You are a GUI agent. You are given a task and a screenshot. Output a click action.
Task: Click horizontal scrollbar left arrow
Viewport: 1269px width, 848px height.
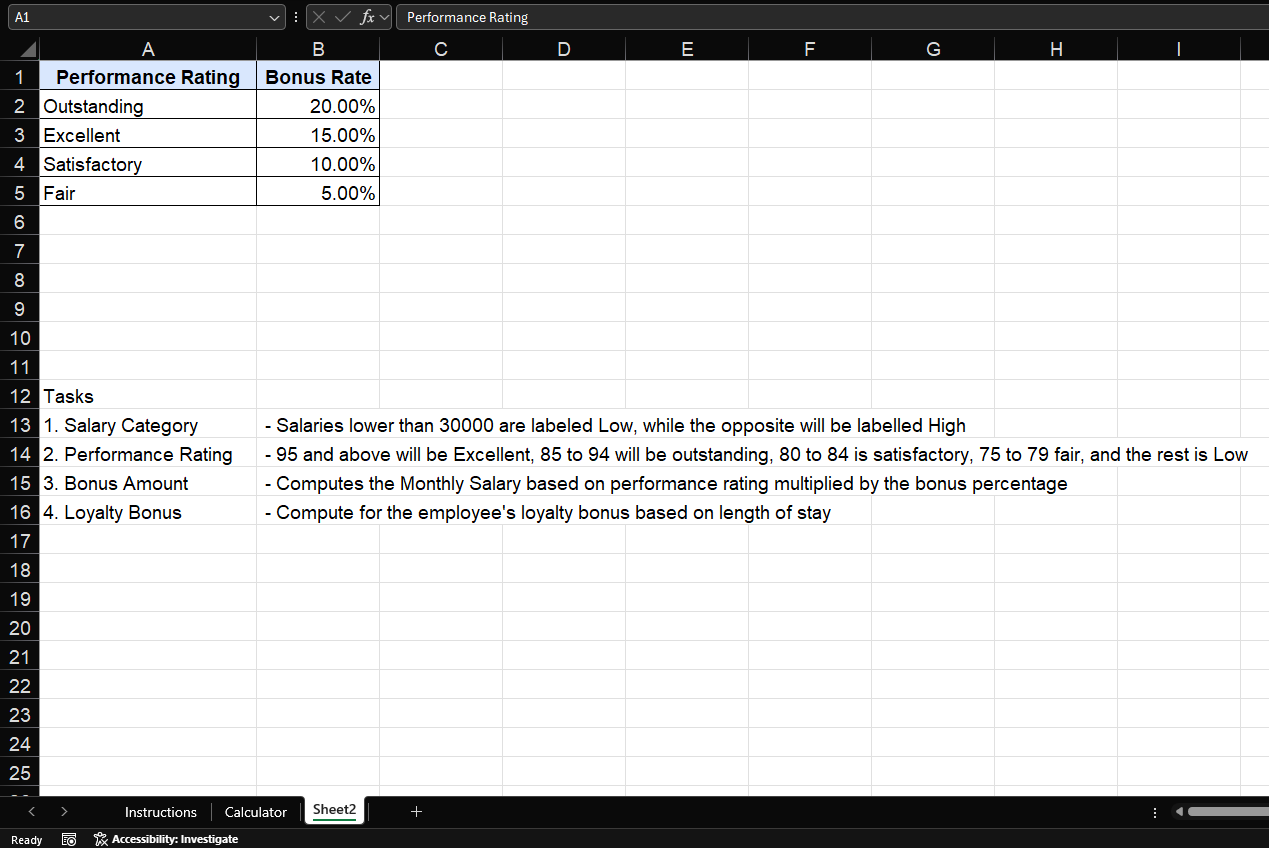point(1180,812)
